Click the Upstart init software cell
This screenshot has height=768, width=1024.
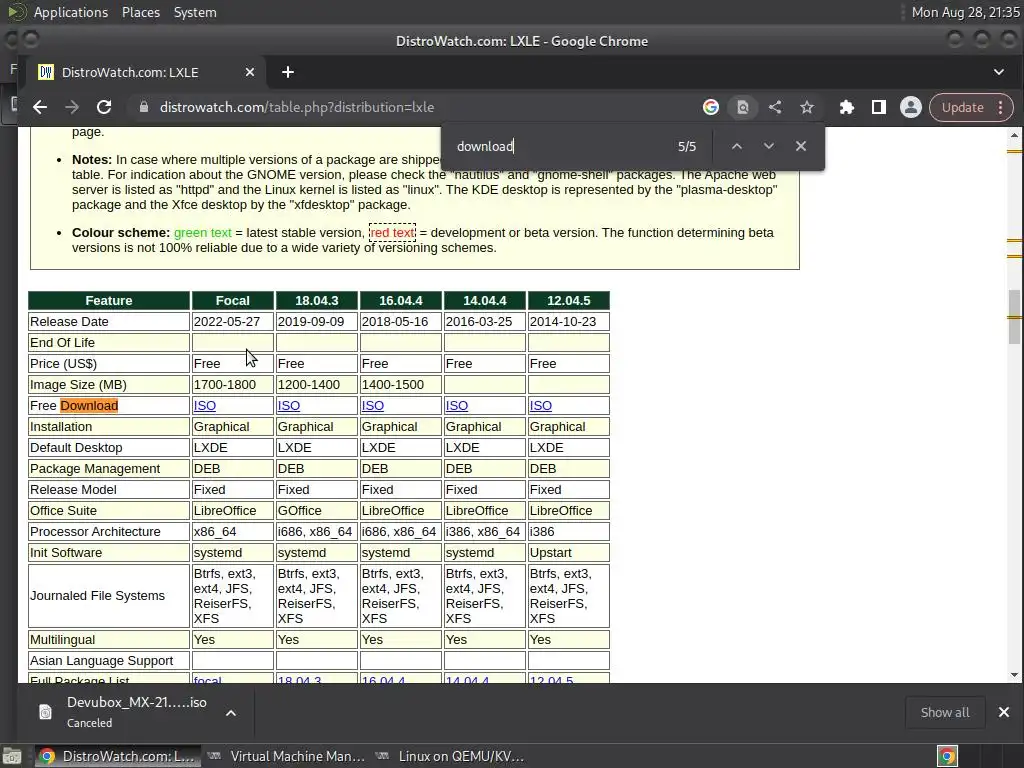click(x=569, y=552)
